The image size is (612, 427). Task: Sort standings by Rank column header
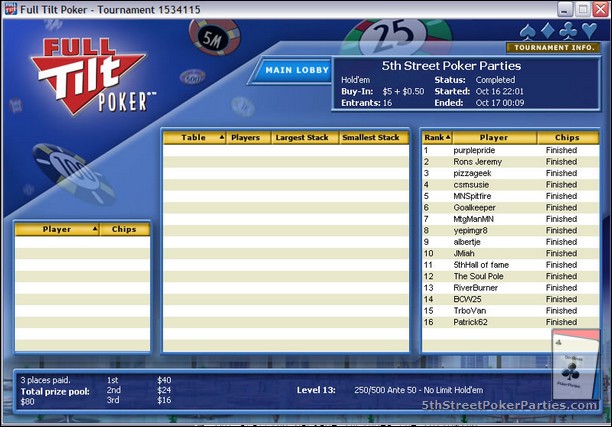tap(437, 137)
